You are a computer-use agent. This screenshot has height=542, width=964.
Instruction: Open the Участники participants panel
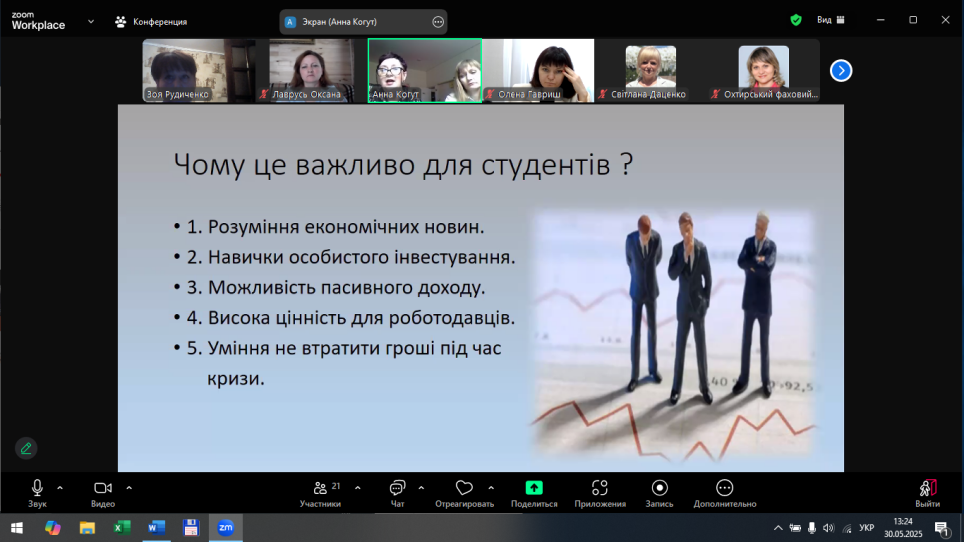[x=320, y=488]
